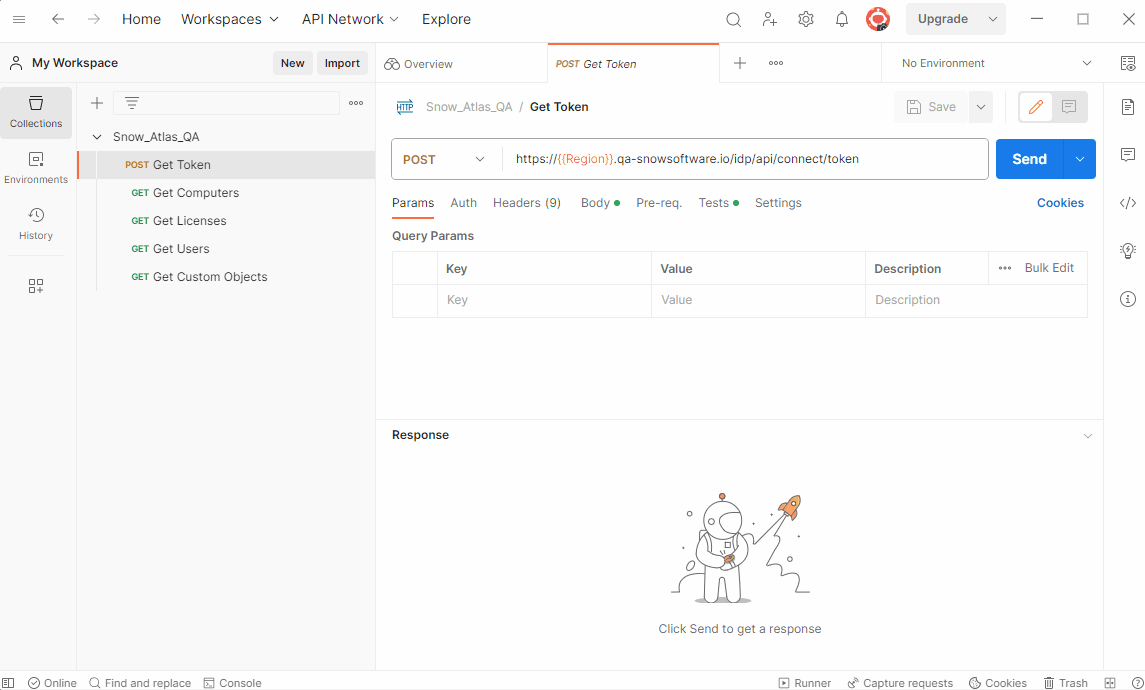Image resolution: width=1145 pixels, height=690 pixels.
Task: Click the Explore link
Action: [x=446, y=20]
